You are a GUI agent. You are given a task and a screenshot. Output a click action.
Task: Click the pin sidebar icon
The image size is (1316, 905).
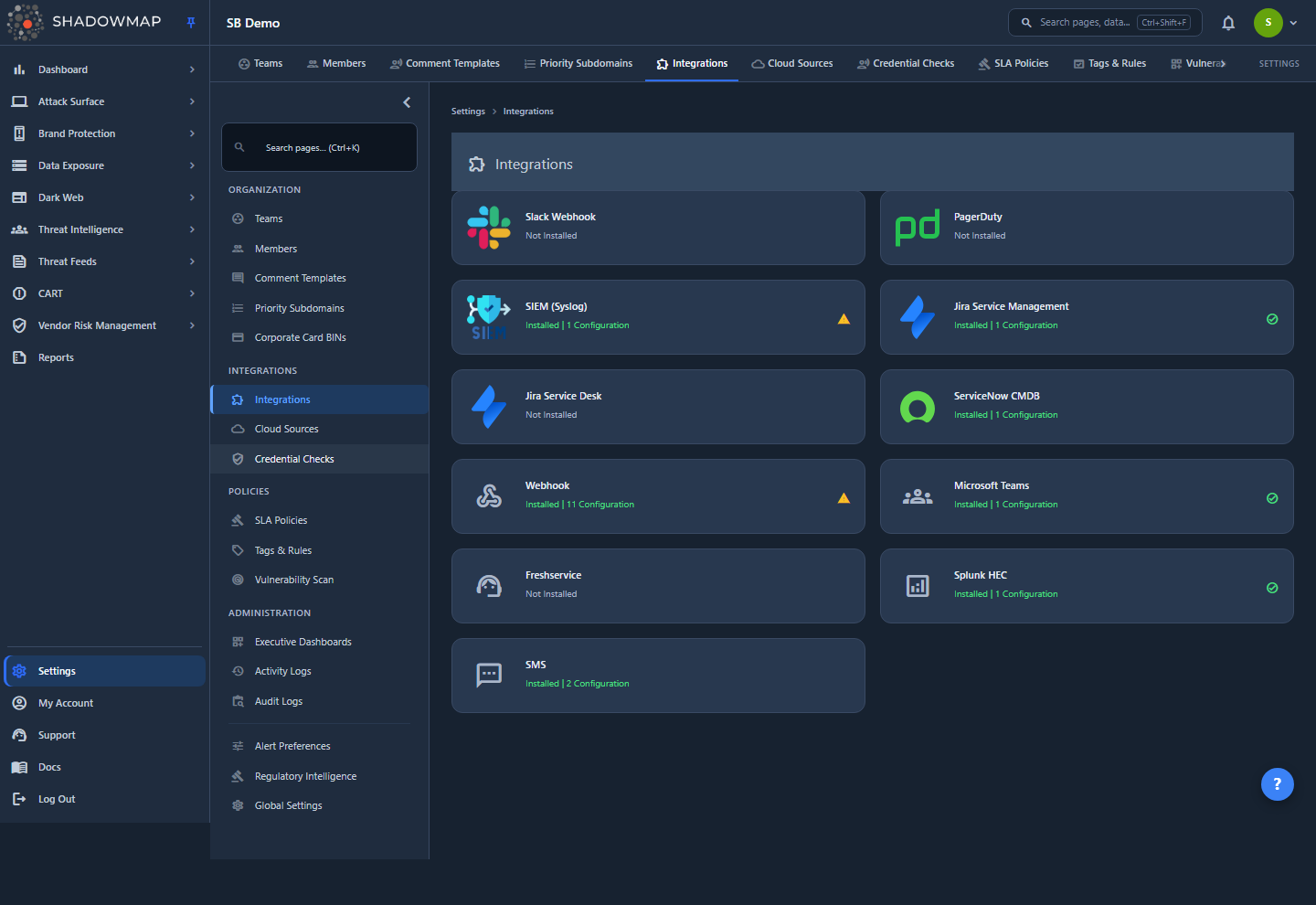tap(191, 23)
